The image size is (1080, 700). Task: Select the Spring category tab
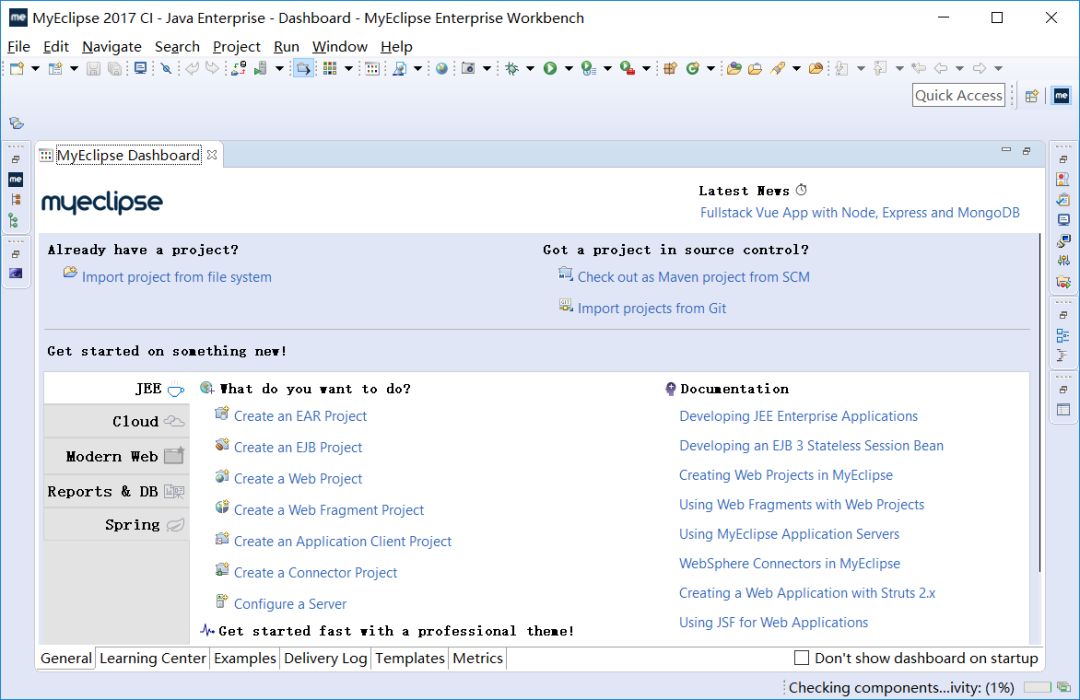click(x=116, y=525)
